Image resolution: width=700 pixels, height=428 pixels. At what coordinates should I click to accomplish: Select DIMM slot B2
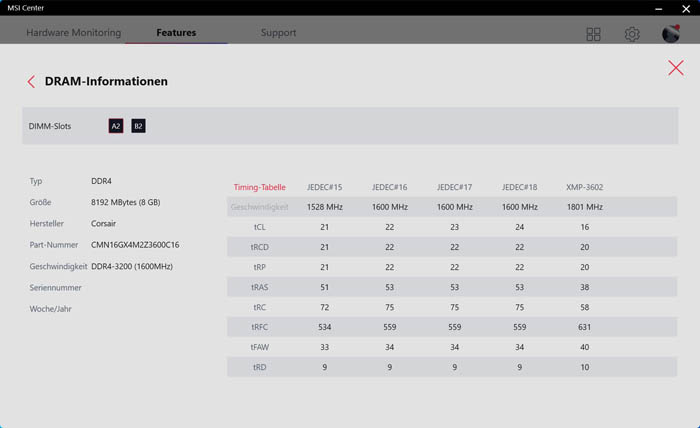tap(138, 126)
